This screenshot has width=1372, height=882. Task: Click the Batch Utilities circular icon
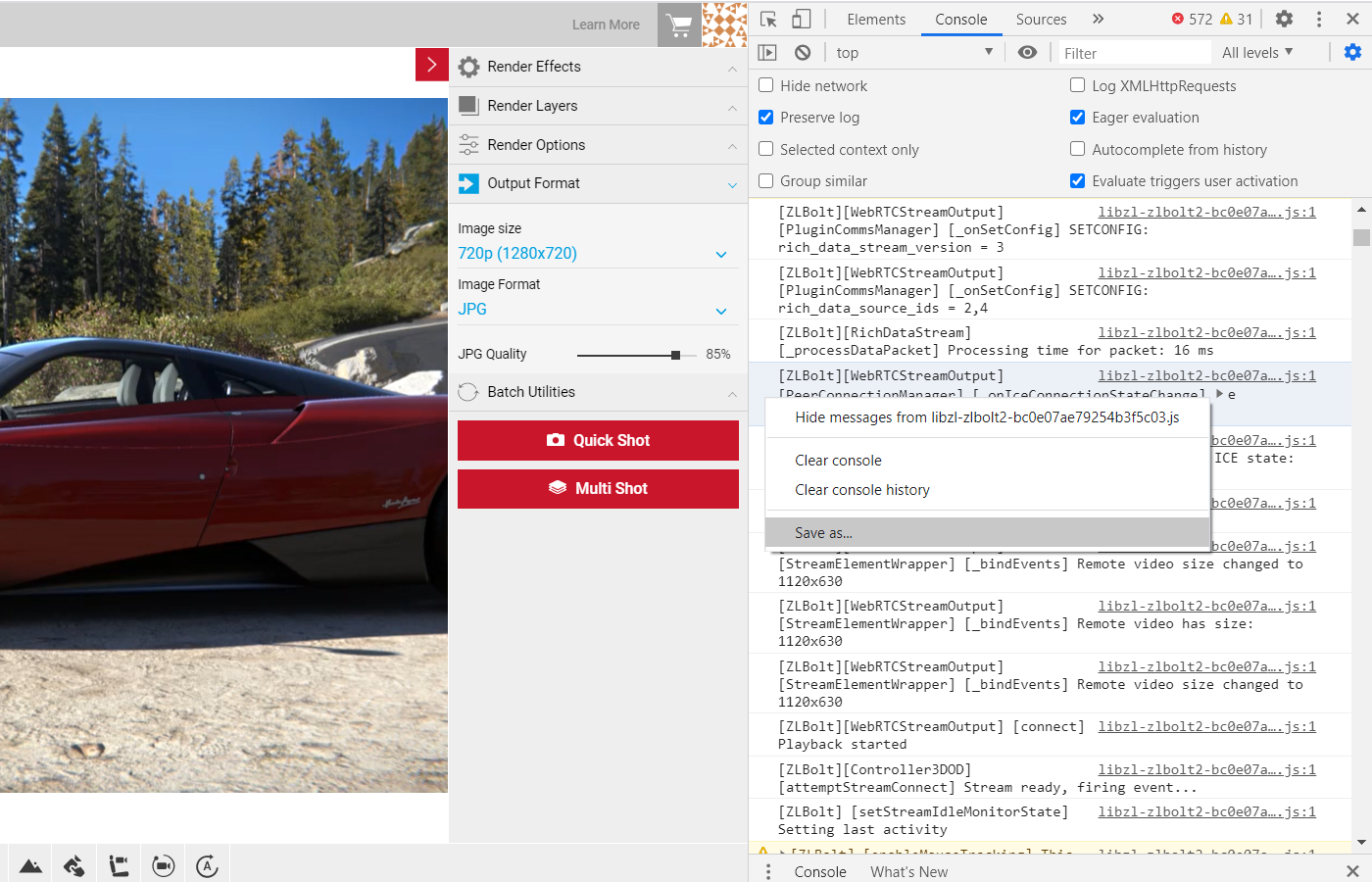pos(469,392)
